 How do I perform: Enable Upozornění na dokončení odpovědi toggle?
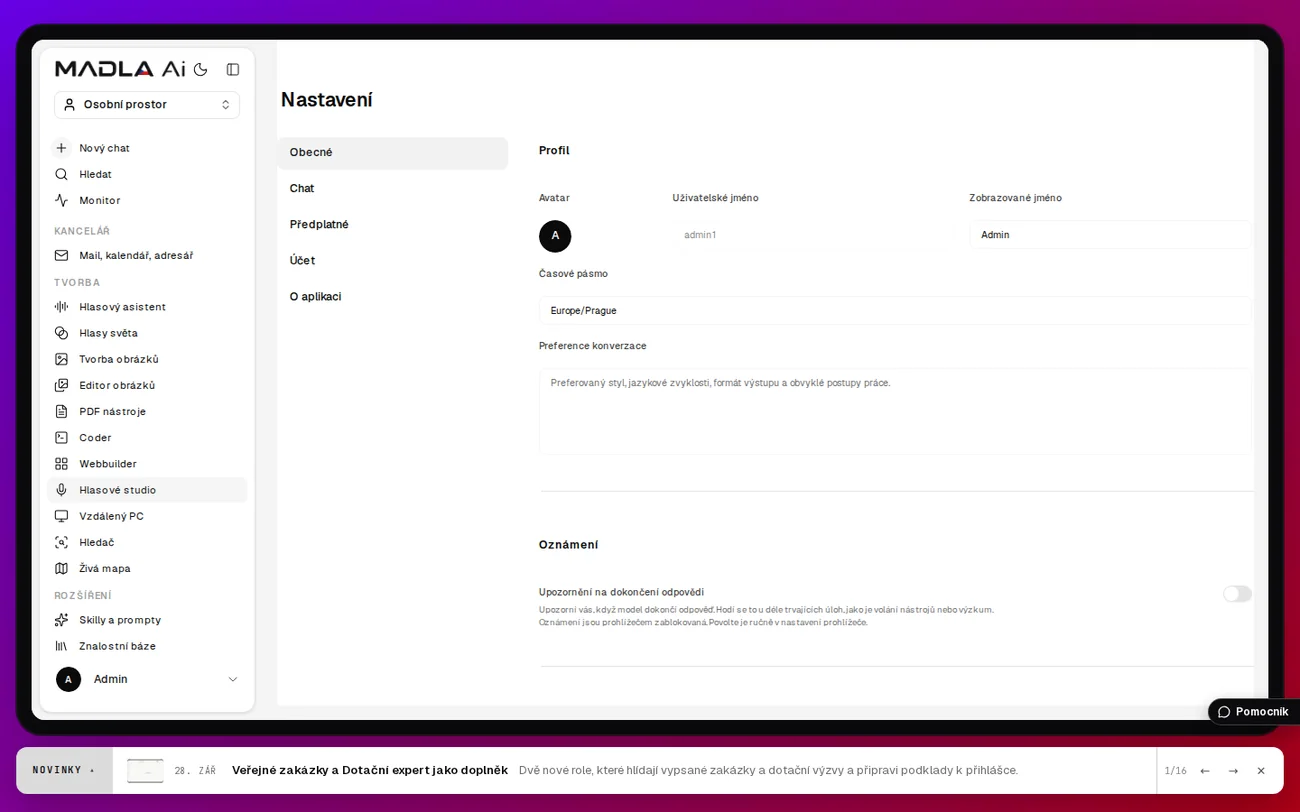[1237, 594]
